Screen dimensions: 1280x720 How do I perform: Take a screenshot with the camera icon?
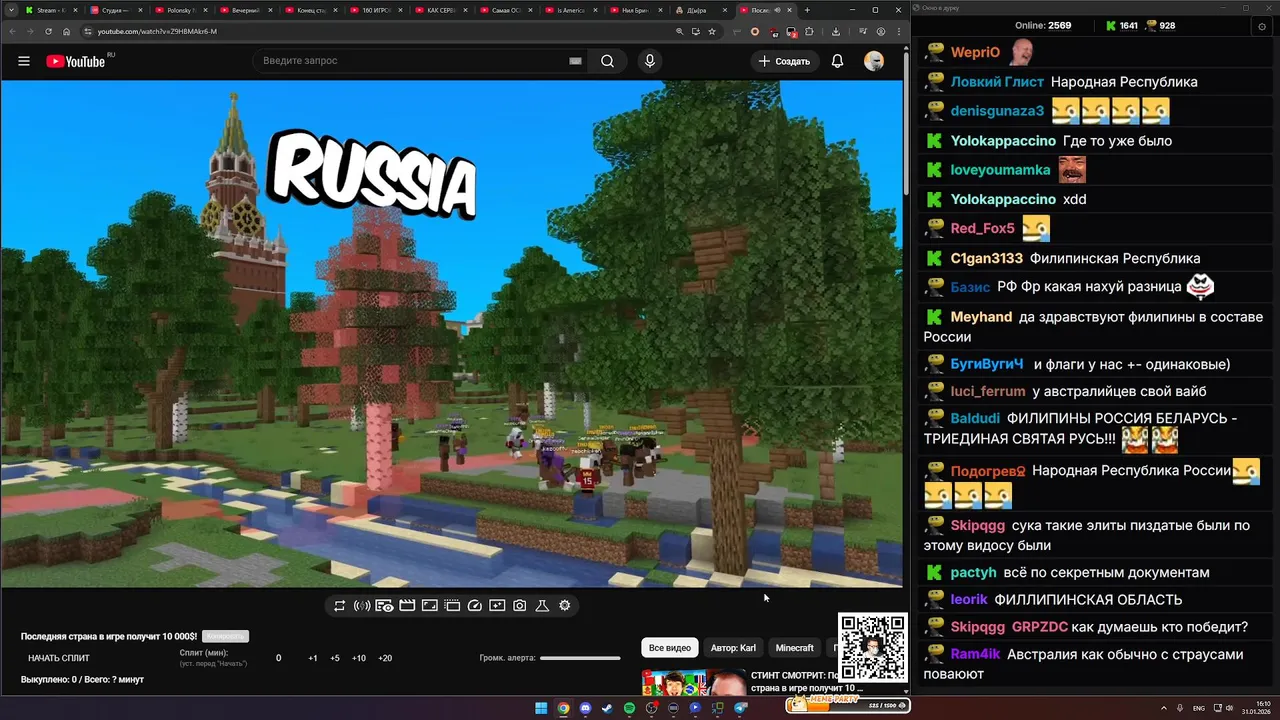(x=520, y=605)
